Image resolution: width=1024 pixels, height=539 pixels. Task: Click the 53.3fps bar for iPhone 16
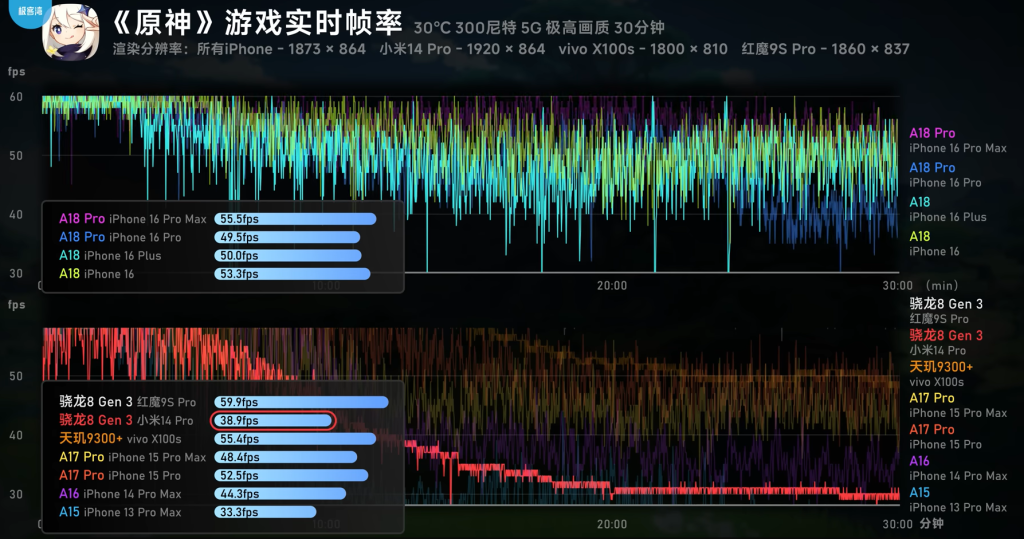click(x=292, y=274)
